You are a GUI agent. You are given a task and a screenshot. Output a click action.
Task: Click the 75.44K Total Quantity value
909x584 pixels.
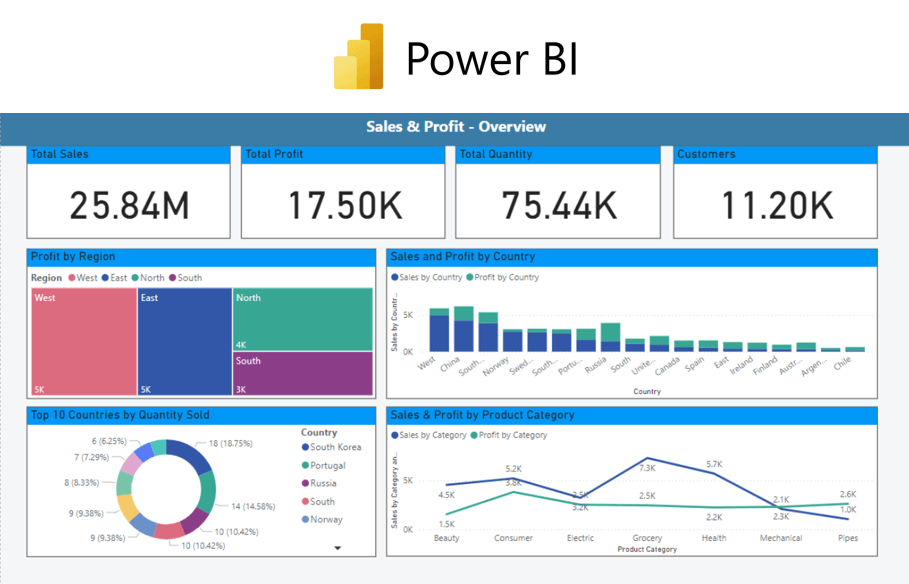pyautogui.click(x=558, y=205)
